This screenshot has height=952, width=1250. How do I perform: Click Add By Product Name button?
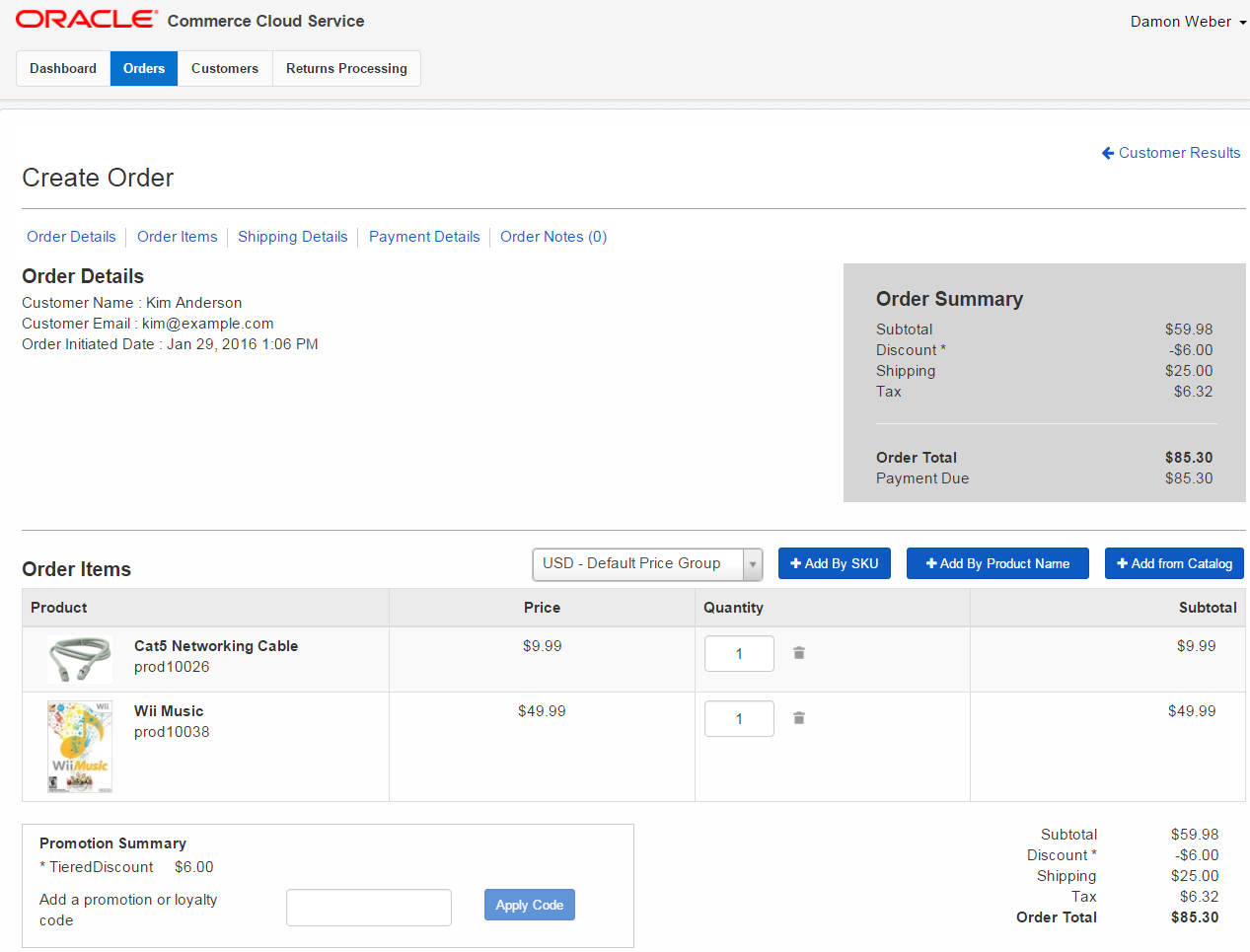coord(997,563)
